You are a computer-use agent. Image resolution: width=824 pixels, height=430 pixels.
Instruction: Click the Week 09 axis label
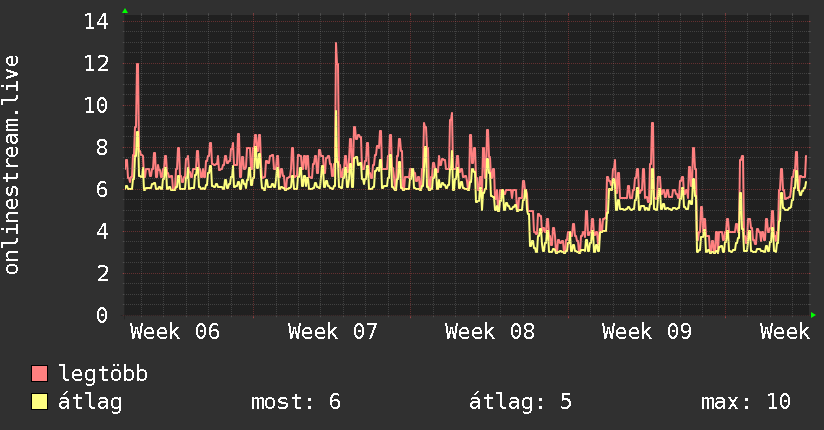[x=646, y=332]
